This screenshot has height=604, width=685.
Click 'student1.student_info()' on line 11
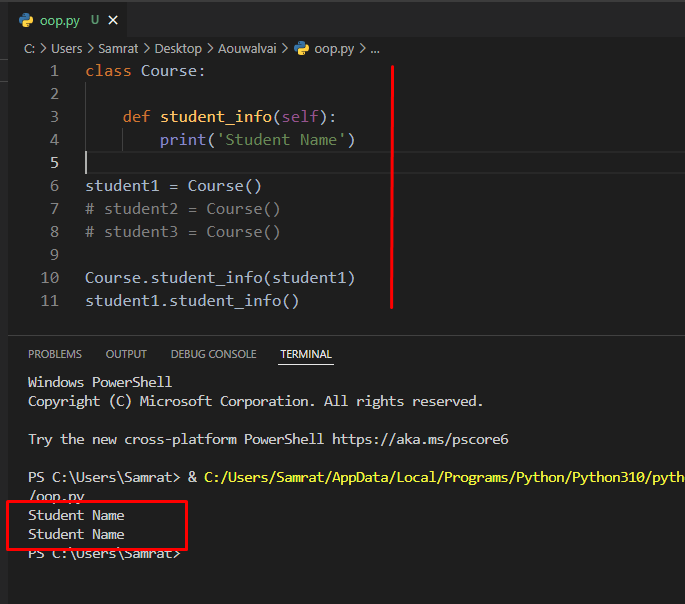point(192,301)
